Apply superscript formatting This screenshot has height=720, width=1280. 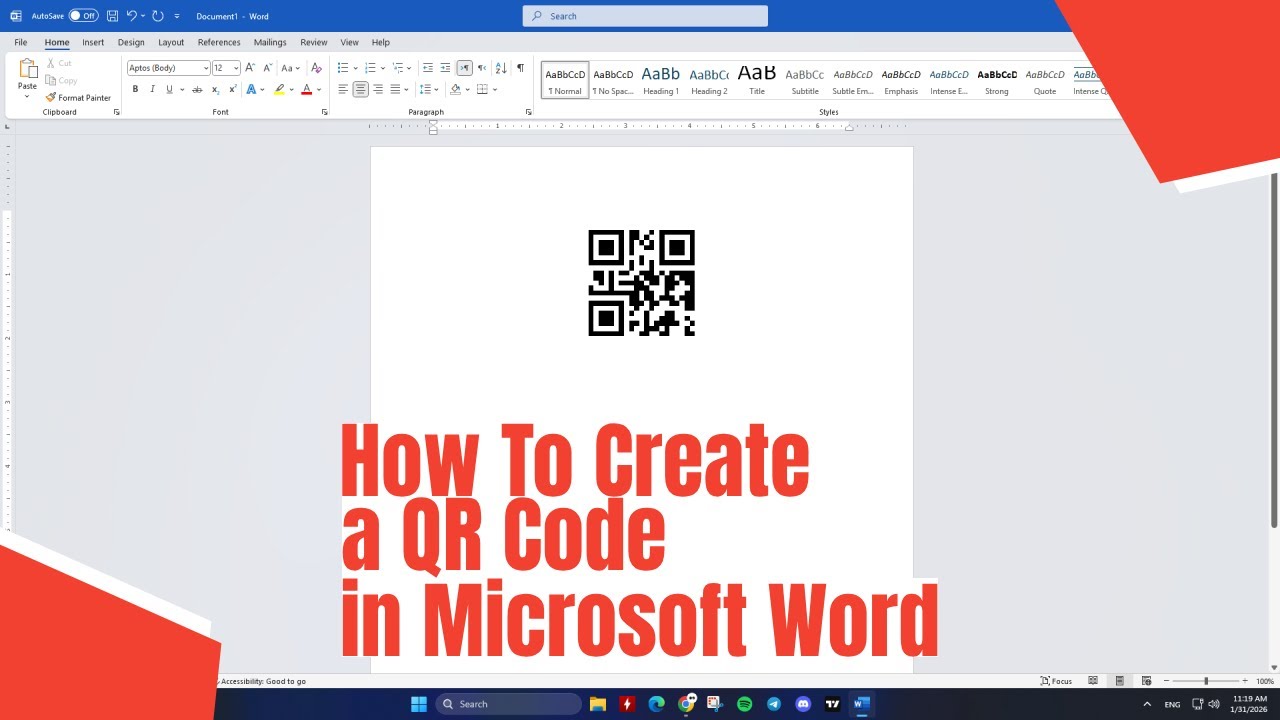(232, 89)
